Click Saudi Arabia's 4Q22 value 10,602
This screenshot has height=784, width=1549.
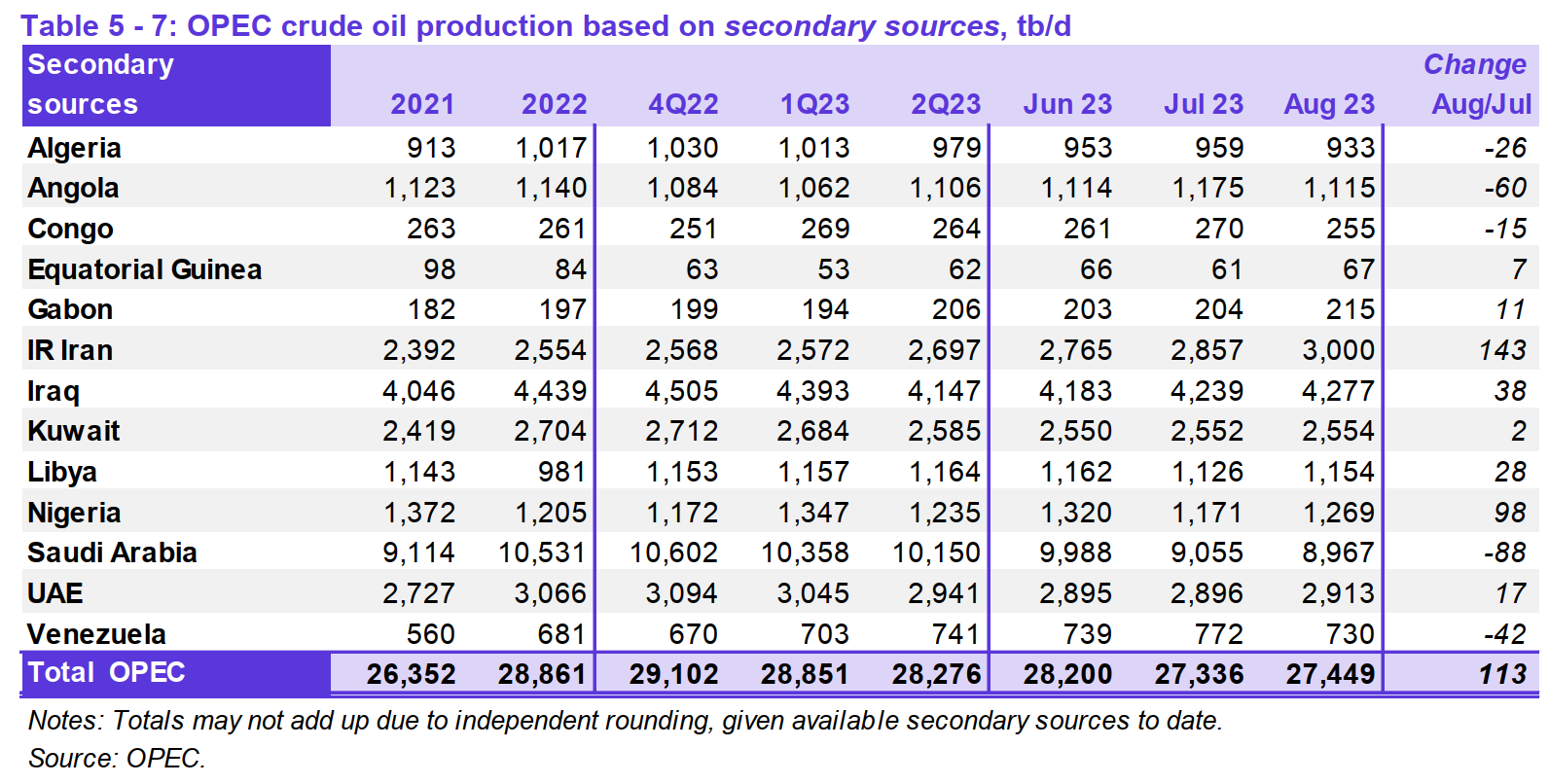click(673, 552)
